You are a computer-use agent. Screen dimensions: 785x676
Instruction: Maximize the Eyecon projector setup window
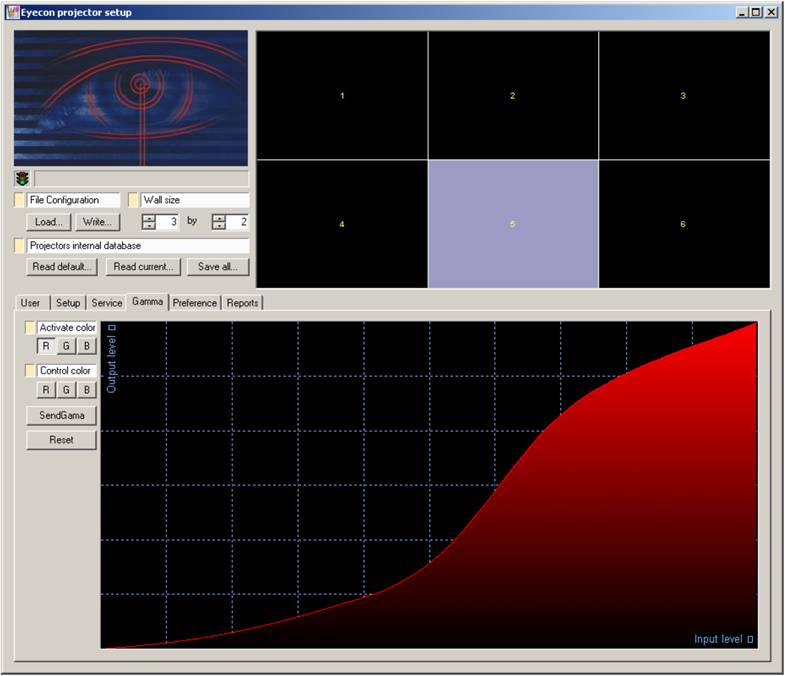[756, 12]
